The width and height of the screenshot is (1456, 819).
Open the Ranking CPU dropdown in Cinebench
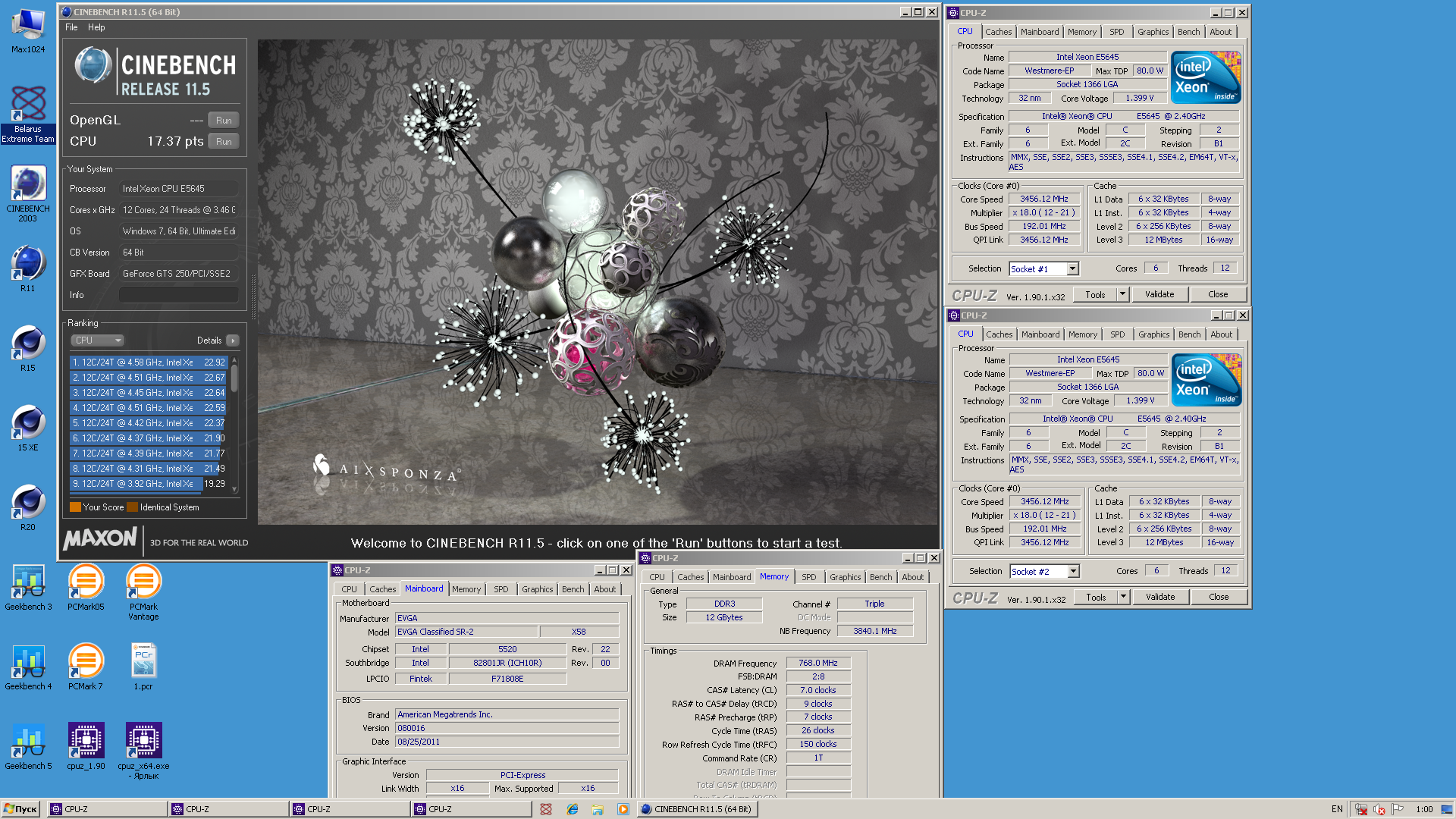tap(97, 340)
